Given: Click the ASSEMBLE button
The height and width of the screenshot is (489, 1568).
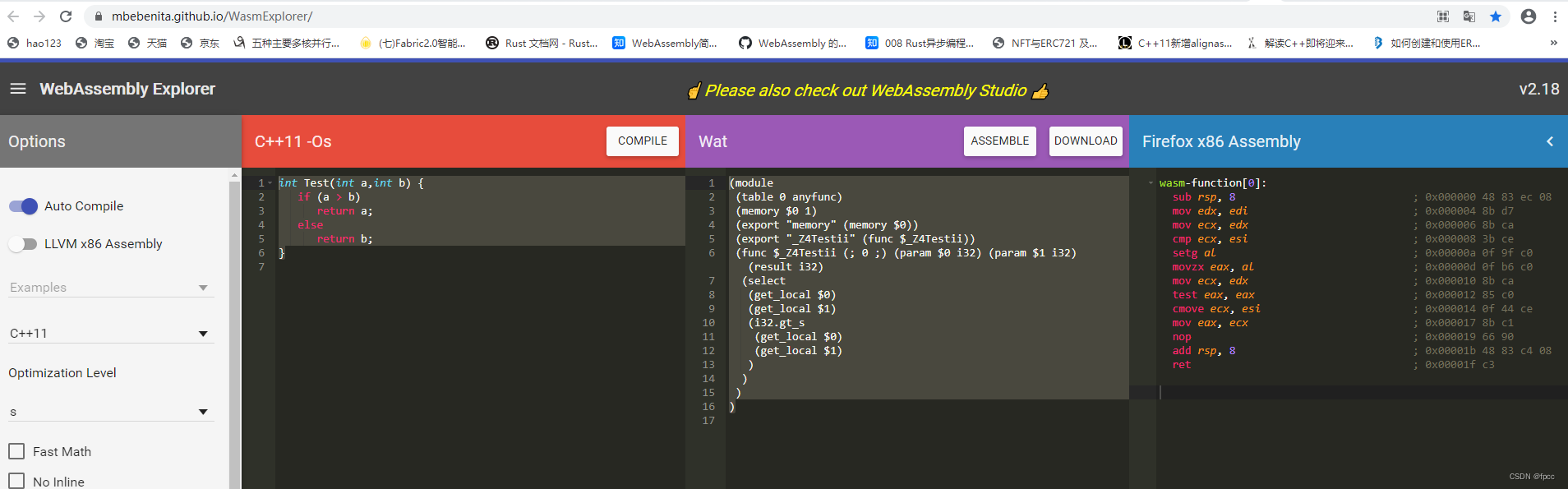Looking at the screenshot, I should (x=999, y=141).
